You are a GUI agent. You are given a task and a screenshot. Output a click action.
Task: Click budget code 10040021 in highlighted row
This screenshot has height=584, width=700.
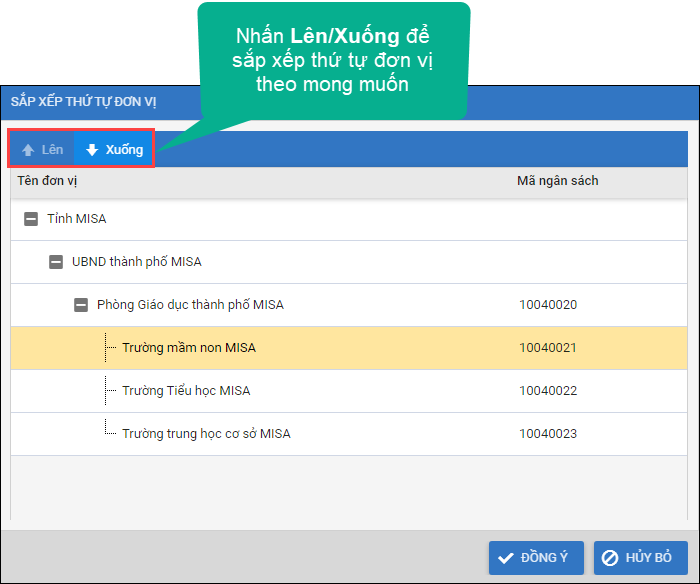[x=548, y=348]
